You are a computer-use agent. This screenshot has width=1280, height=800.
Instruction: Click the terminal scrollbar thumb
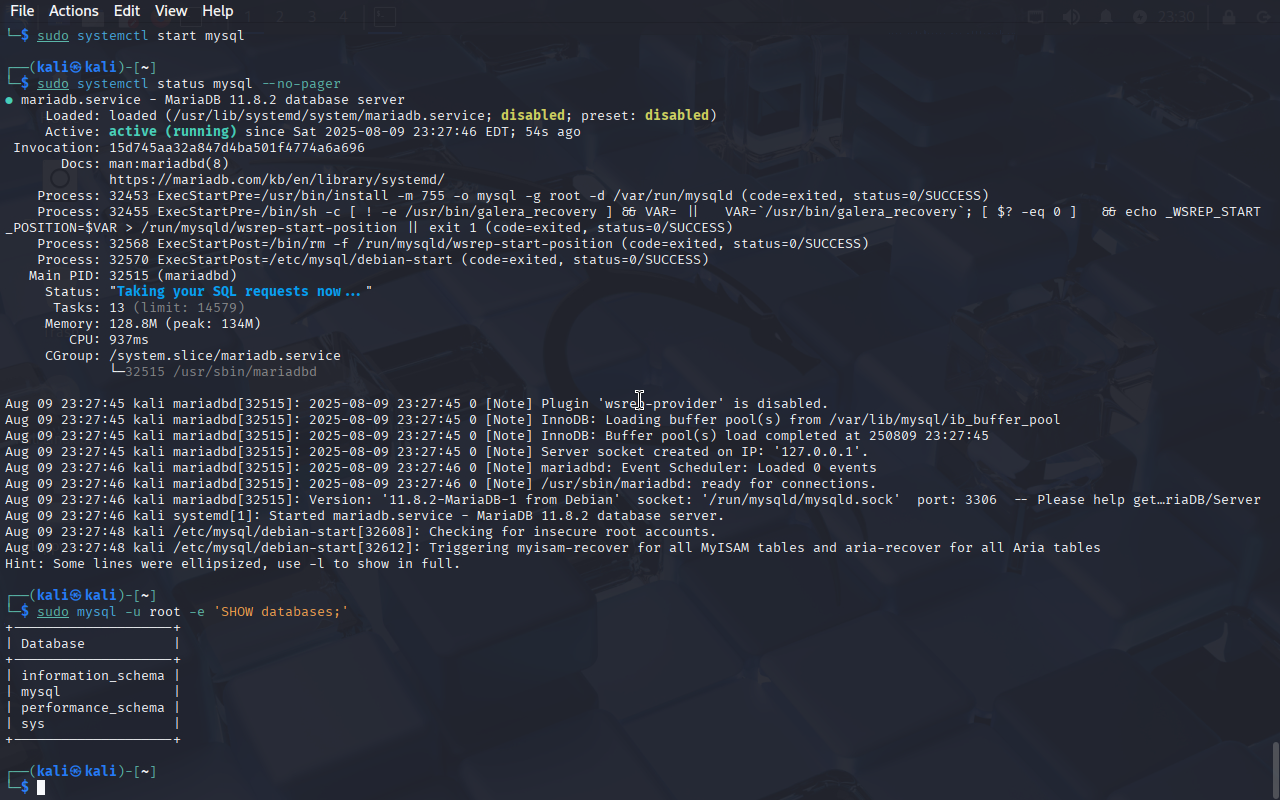click(x=1275, y=770)
